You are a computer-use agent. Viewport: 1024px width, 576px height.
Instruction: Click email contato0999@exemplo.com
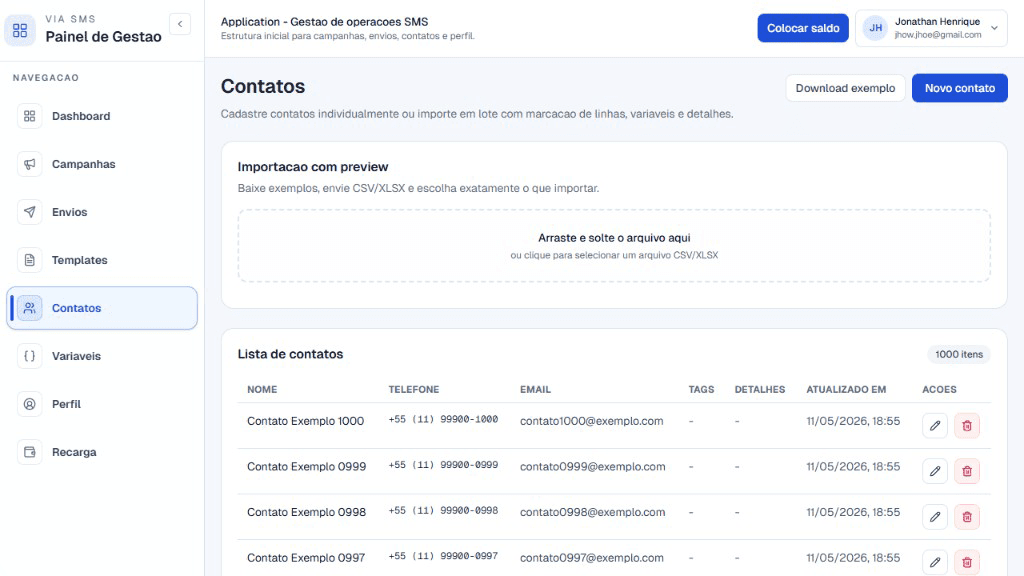tap(592, 466)
